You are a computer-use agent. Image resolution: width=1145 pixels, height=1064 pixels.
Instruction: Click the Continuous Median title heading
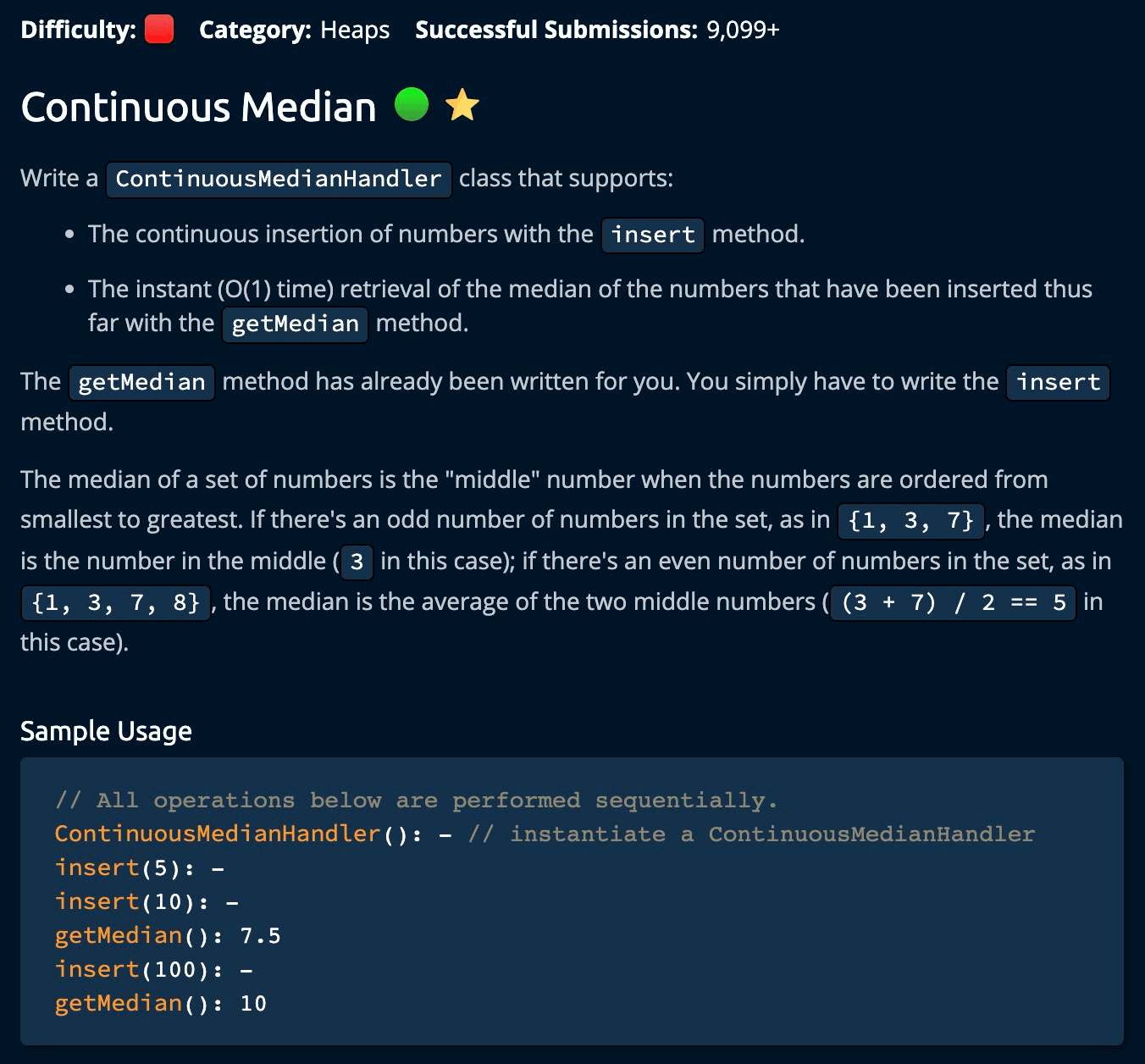(198, 108)
